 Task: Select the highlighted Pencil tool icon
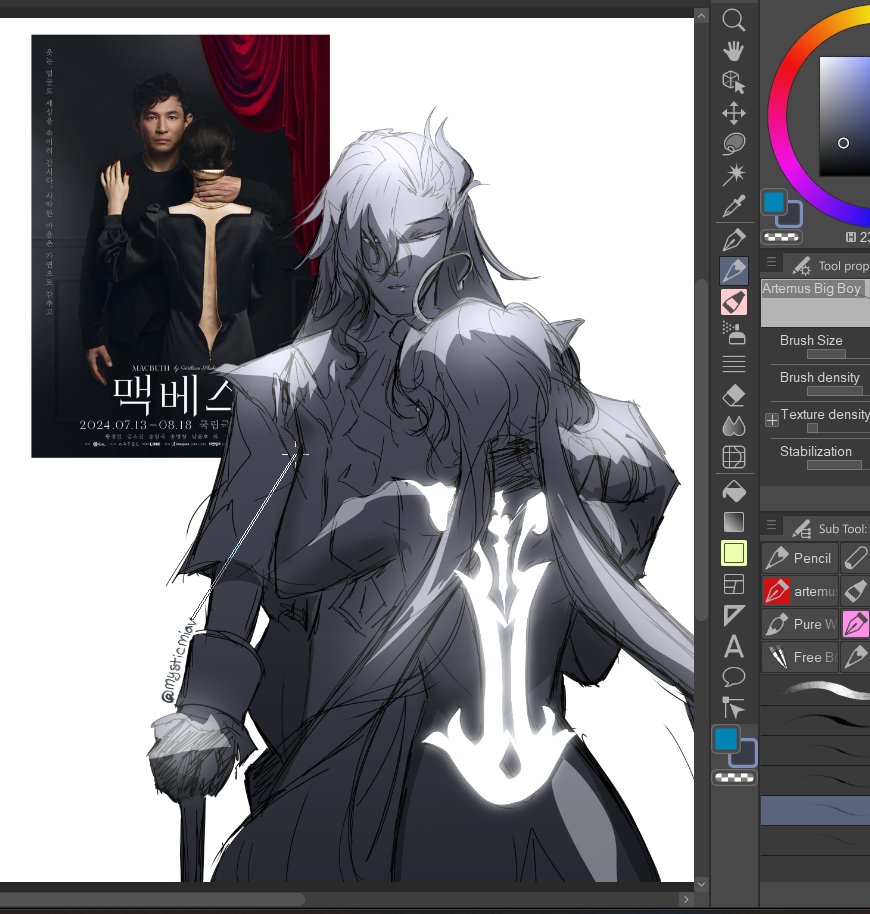(x=734, y=270)
